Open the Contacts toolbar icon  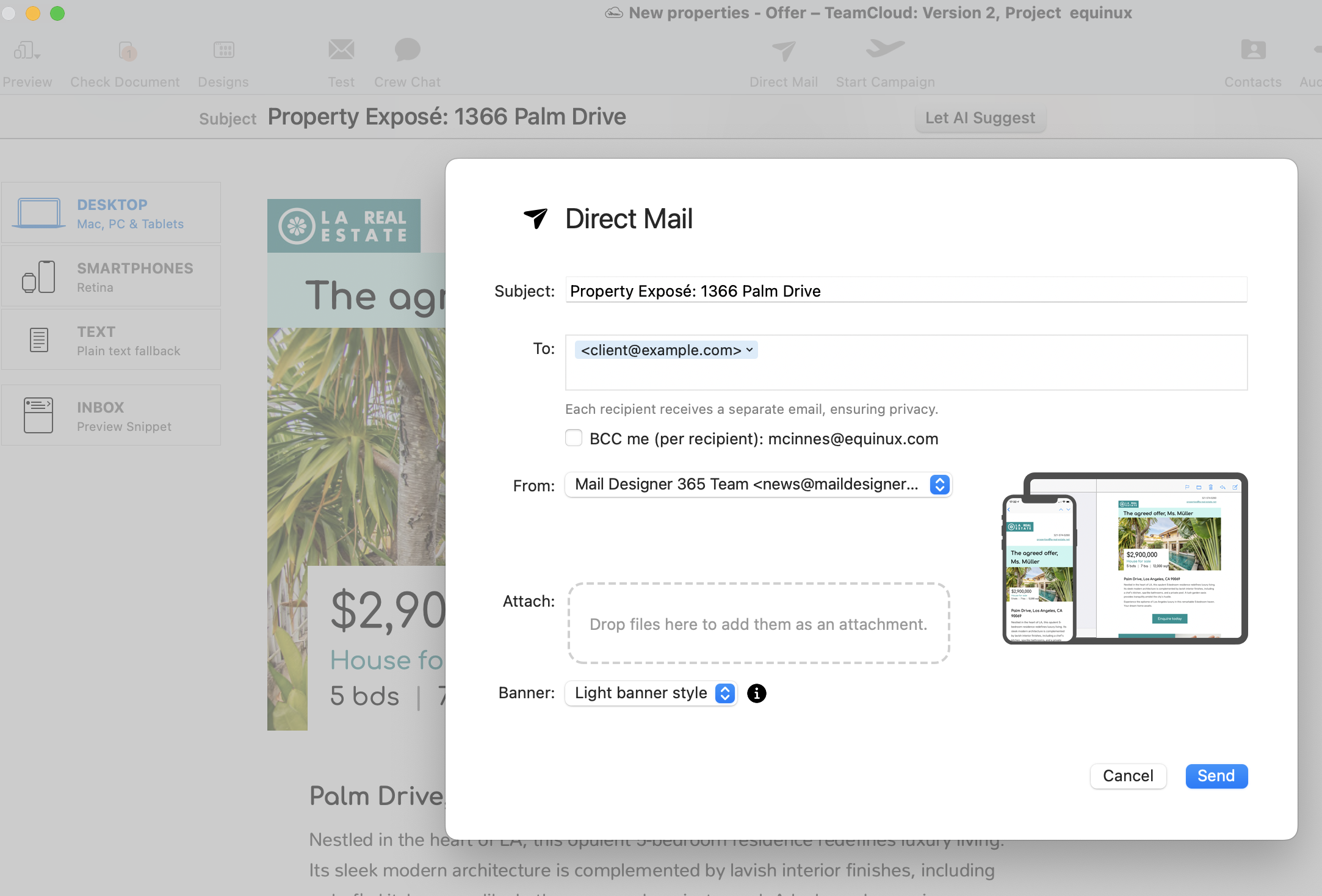[x=1253, y=50]
